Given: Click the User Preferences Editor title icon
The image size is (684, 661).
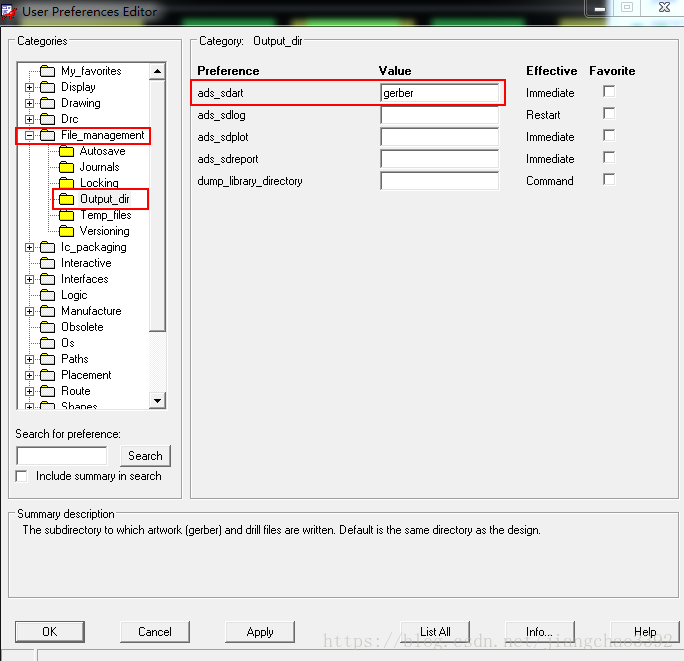Looking at the screenshot, I should 9,11.
